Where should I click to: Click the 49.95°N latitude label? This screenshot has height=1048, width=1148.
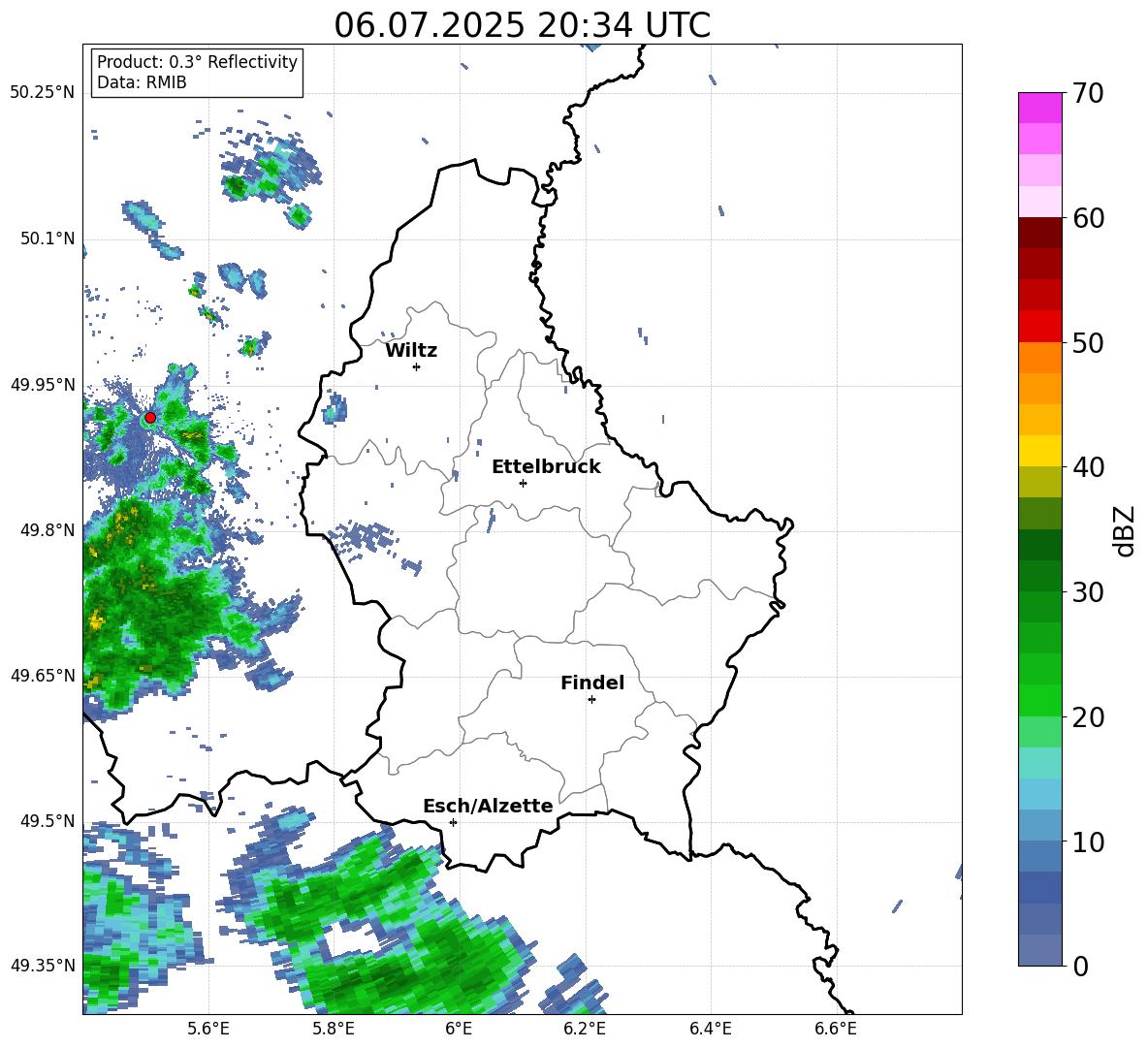(x=43, y=384)
